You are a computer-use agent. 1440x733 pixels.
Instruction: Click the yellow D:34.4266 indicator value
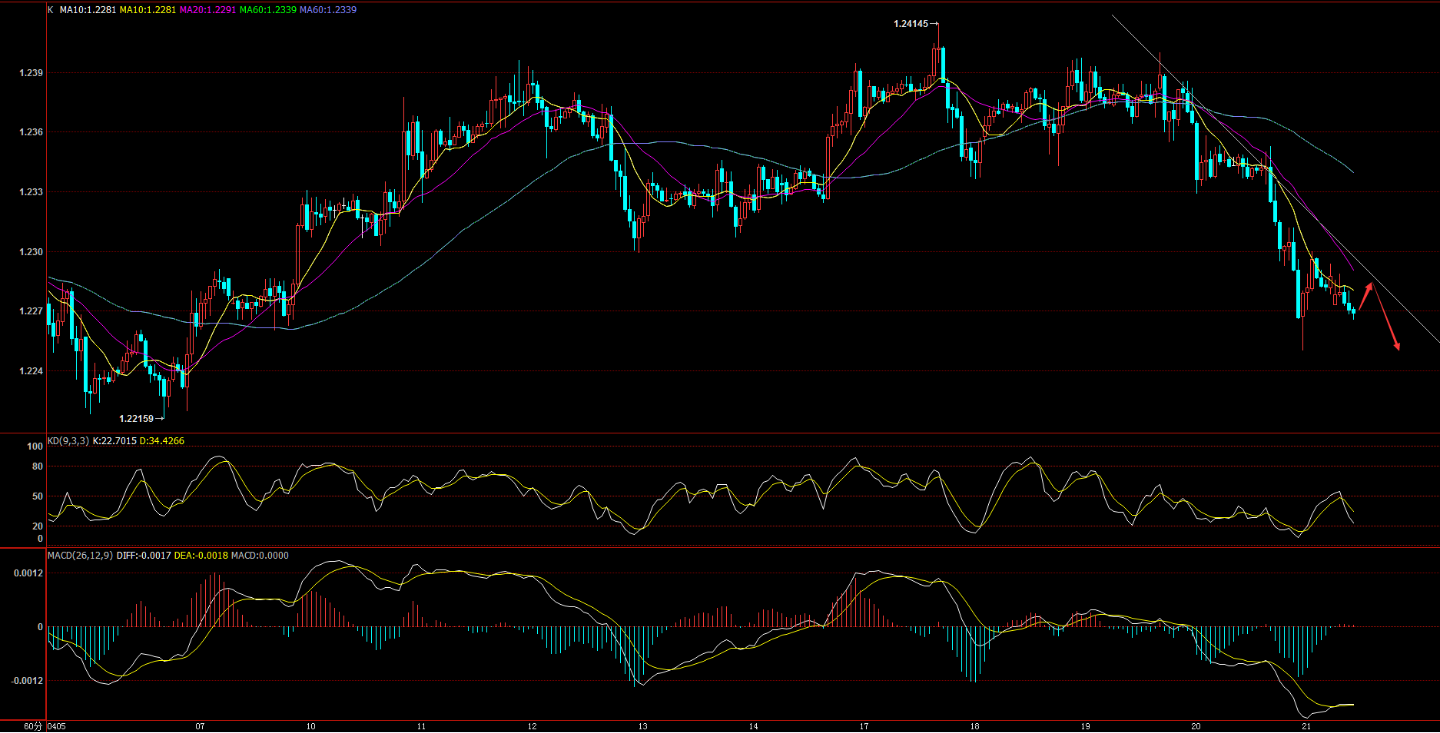(x=162, y=440)
